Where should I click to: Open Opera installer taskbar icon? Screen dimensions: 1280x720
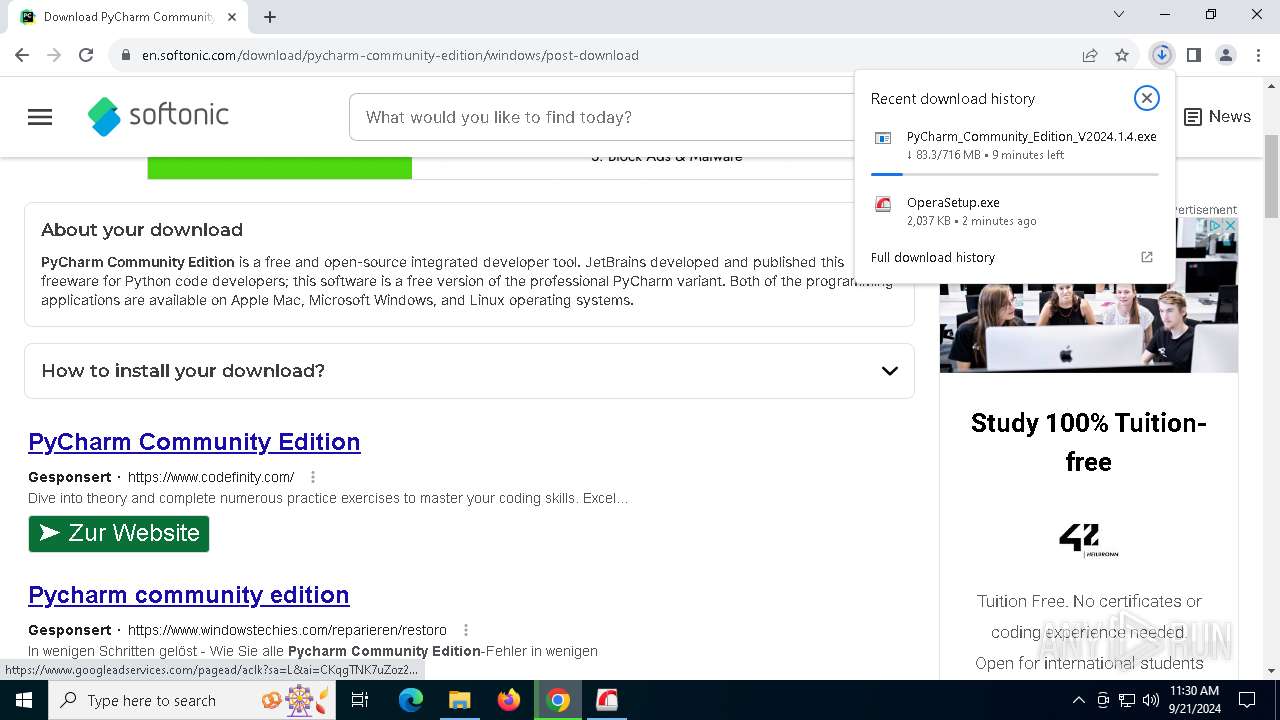pyautogui.click(x=607, y=700)
